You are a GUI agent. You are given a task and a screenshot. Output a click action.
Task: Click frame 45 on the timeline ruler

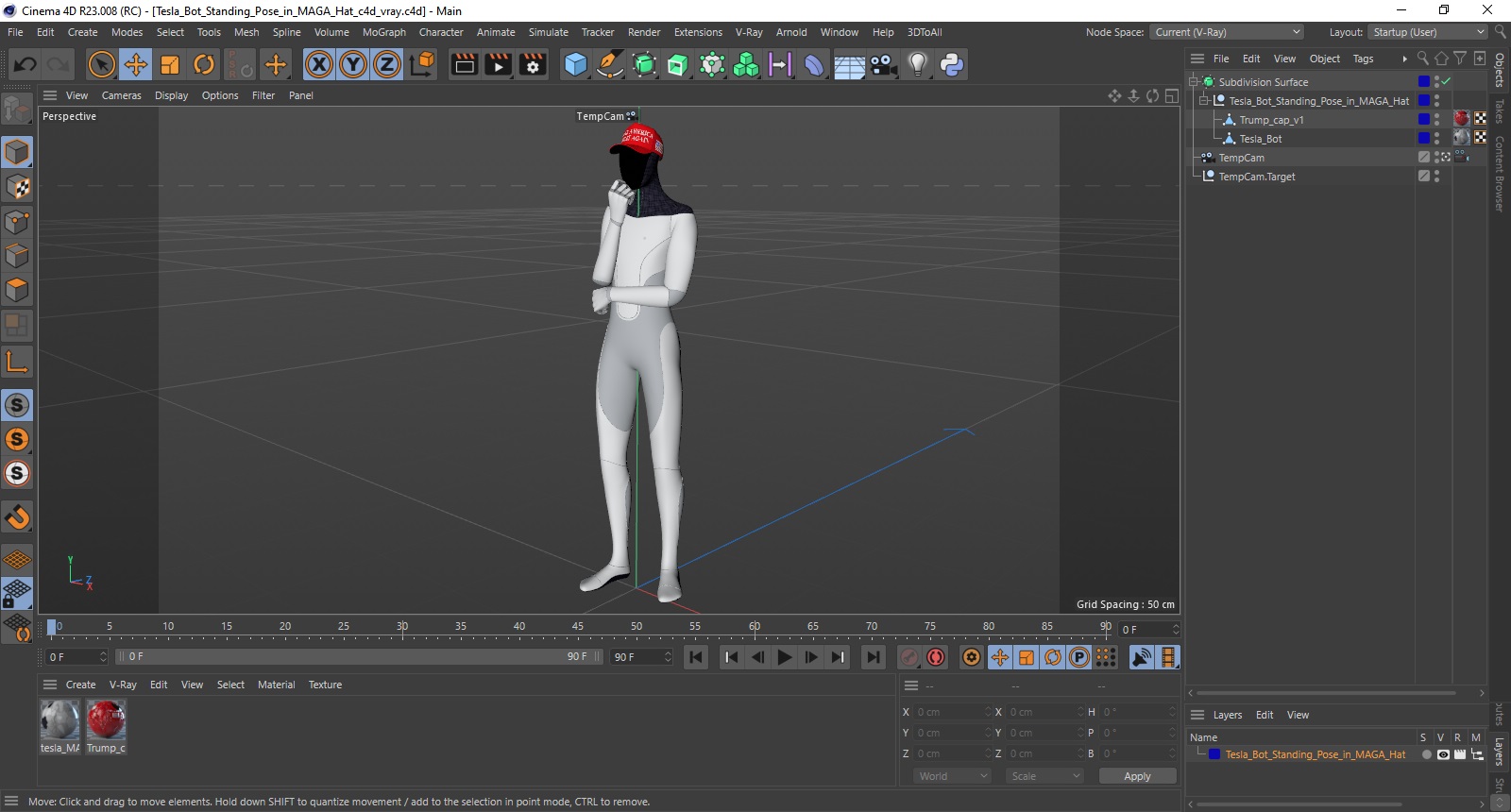[578, 627]
